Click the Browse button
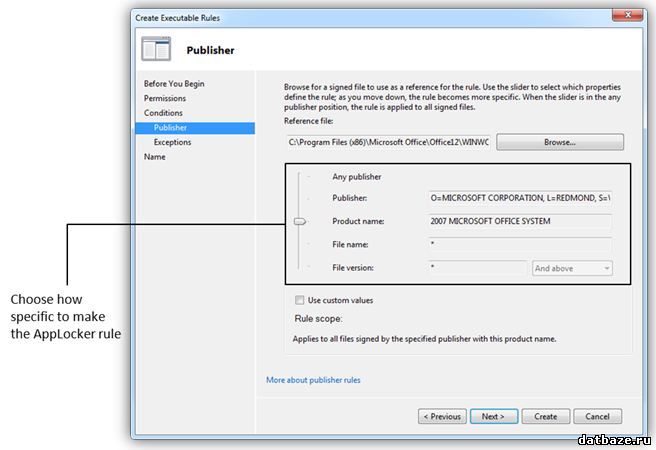Screen dimensions: 656x450 tap(559, 143)
